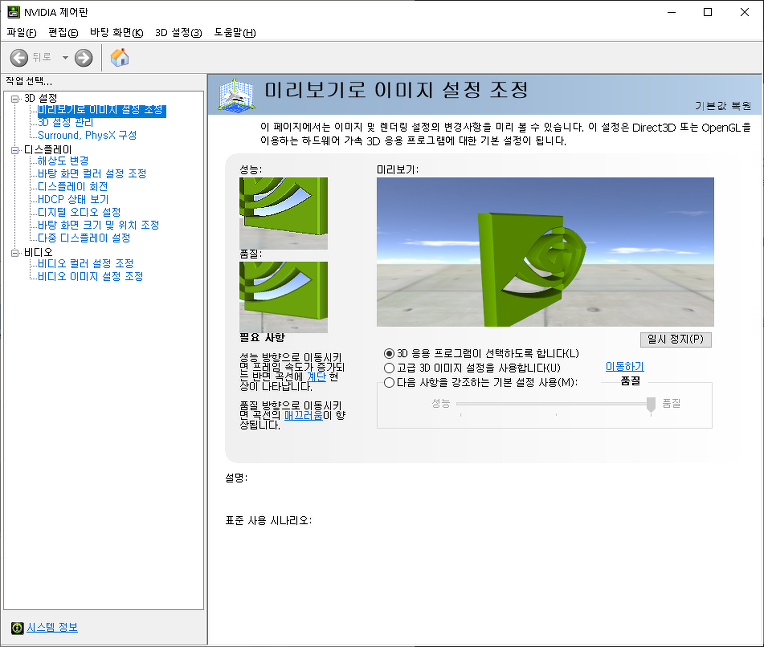The height and width of the screenshot is (647, 764).
Task: Select 3D 설정 관리 in the tree
Action: pyautogui.click(x=65, y=122)
